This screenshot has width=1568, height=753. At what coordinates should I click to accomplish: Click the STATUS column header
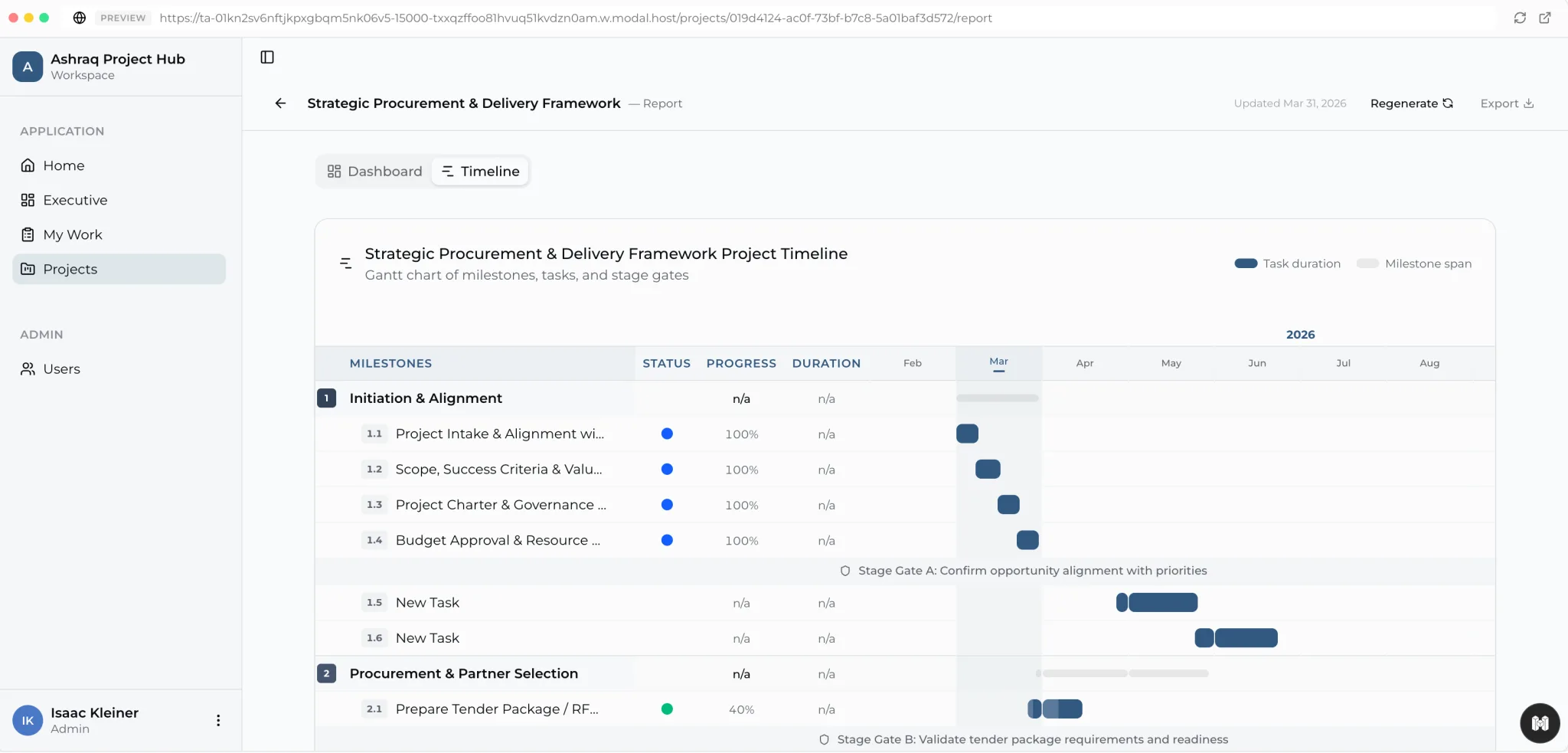[666, 363]
